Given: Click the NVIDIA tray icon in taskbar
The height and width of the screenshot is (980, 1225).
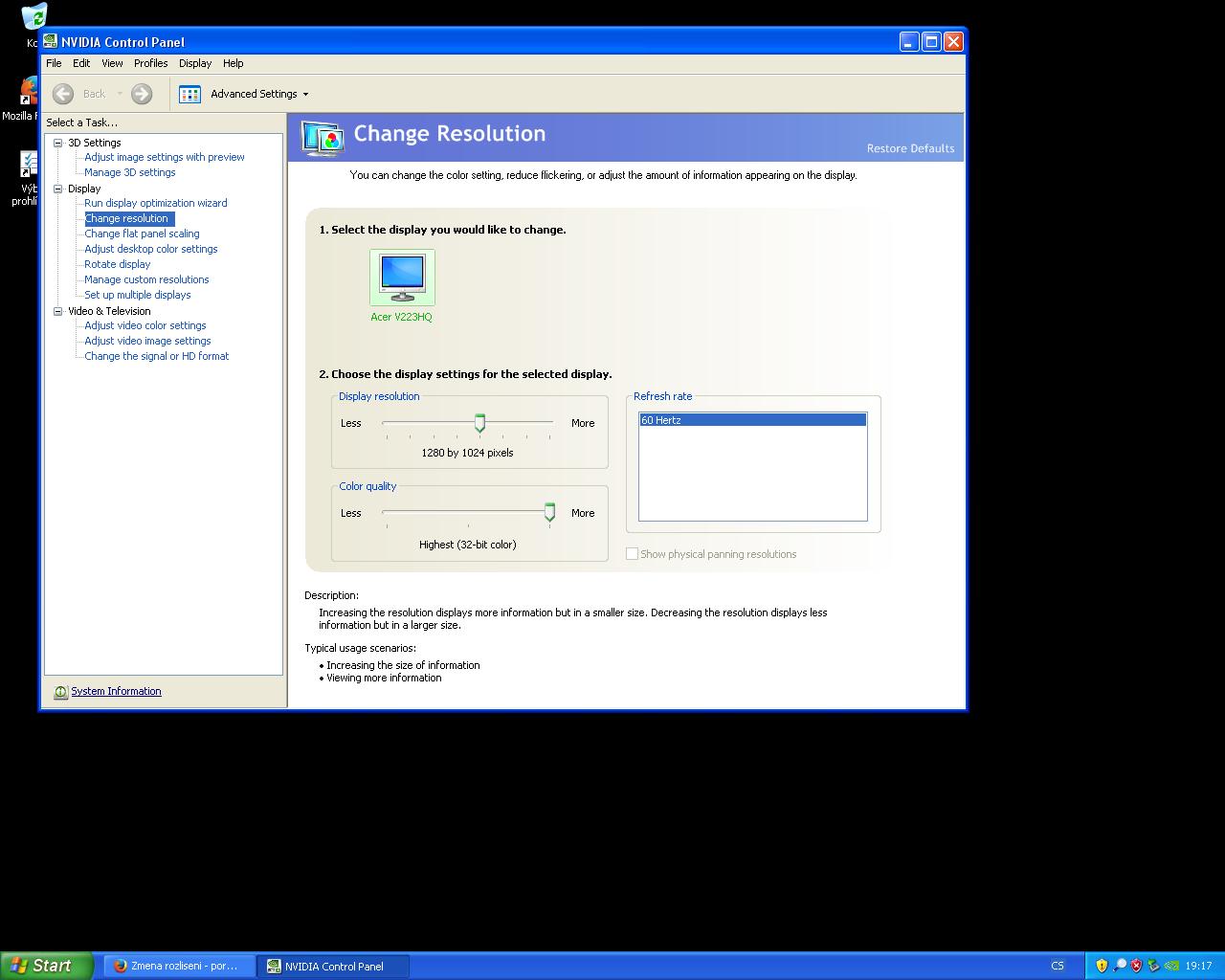Looking at the screenshot, I should click(x=1171, y=966).
